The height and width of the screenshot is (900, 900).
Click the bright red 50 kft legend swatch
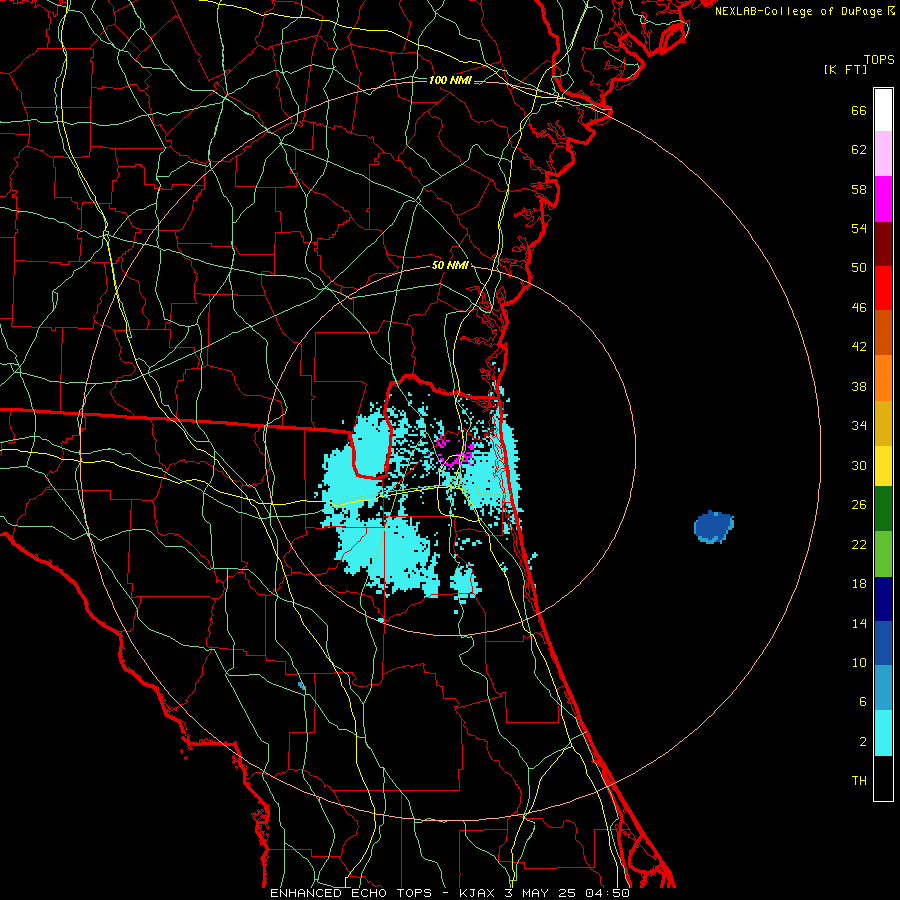(883, 288)
